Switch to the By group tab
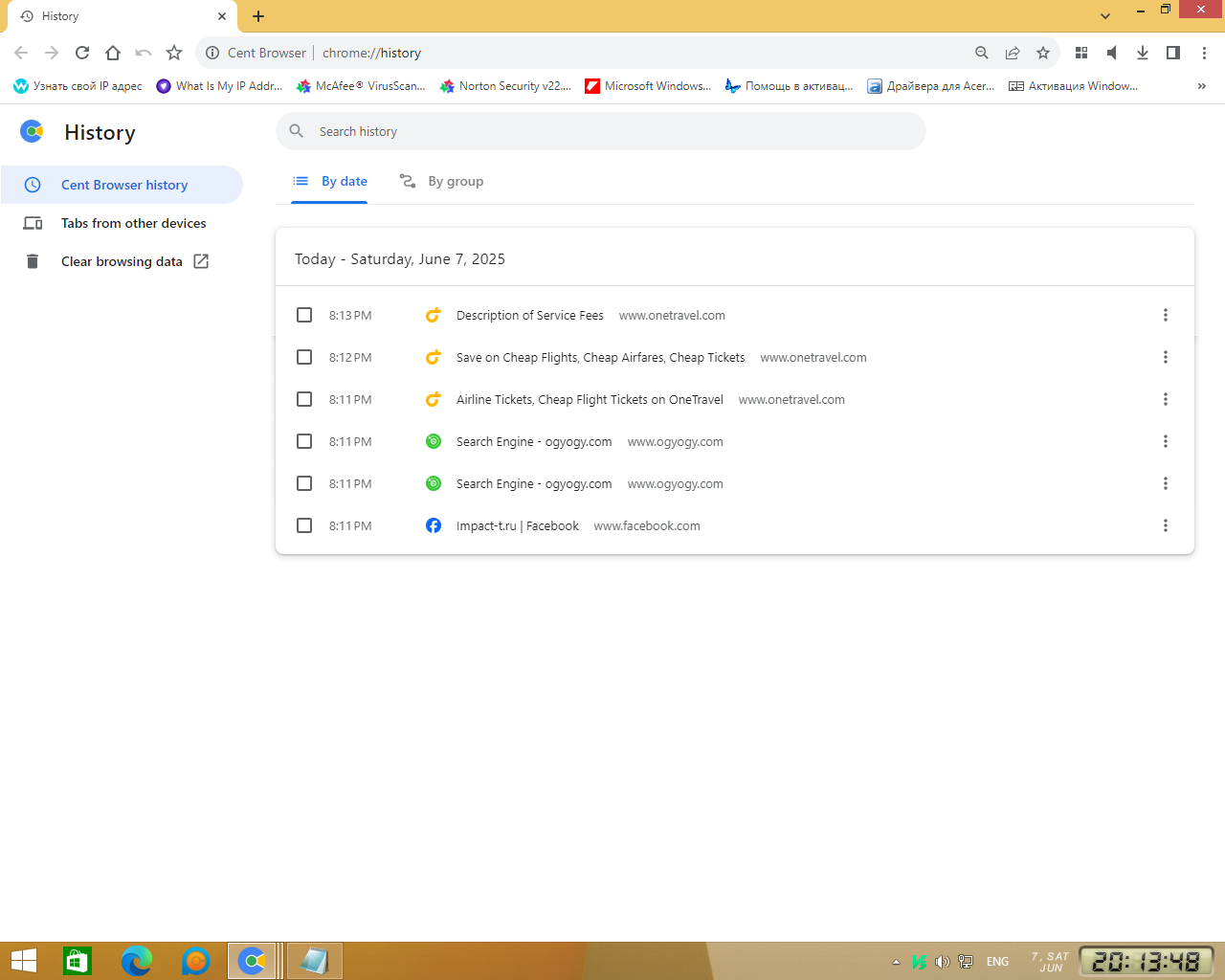The image size is (1225, 980). coord(441,181)
